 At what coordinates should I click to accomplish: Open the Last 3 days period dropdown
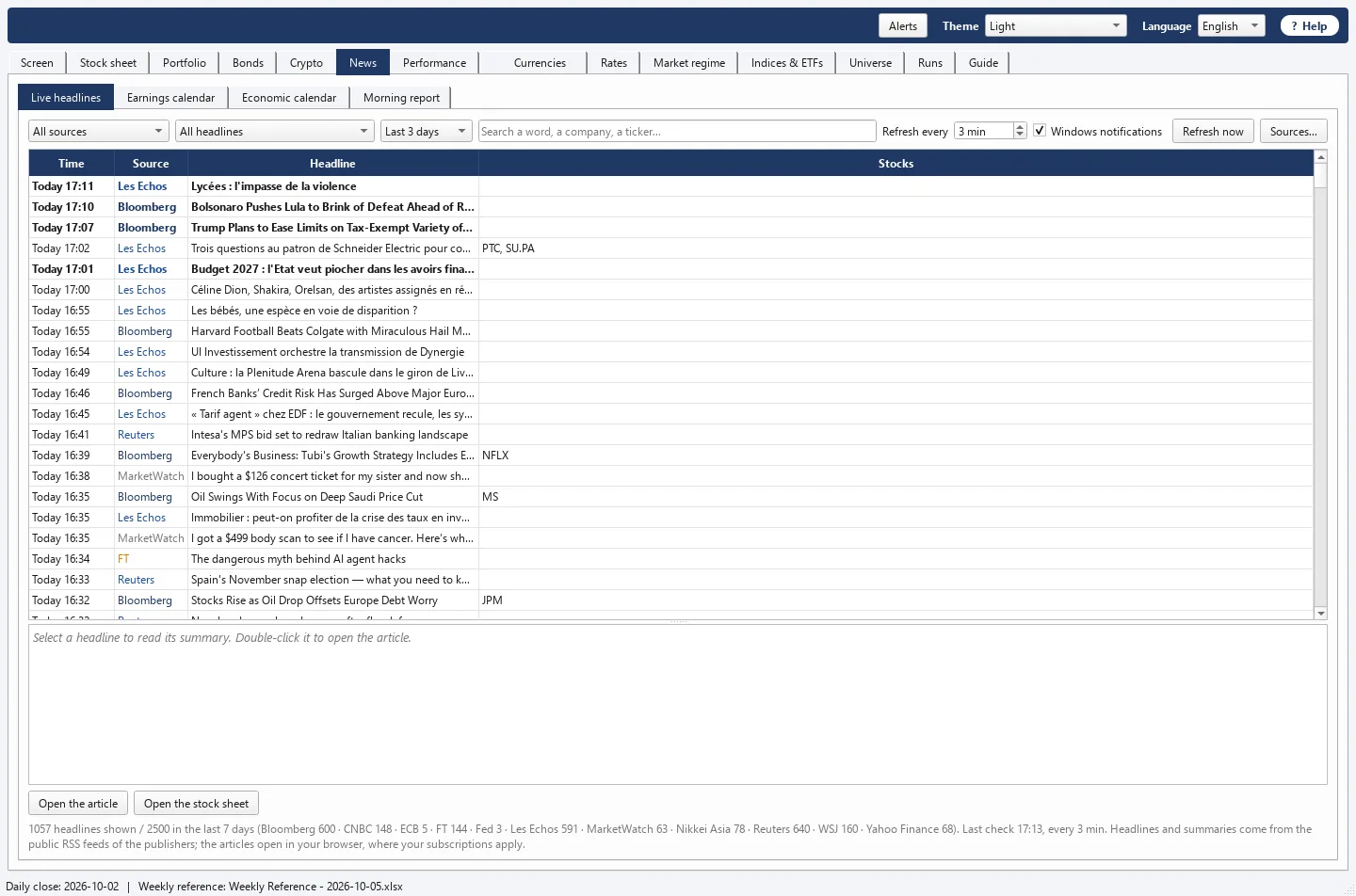(x=426, y=132)
